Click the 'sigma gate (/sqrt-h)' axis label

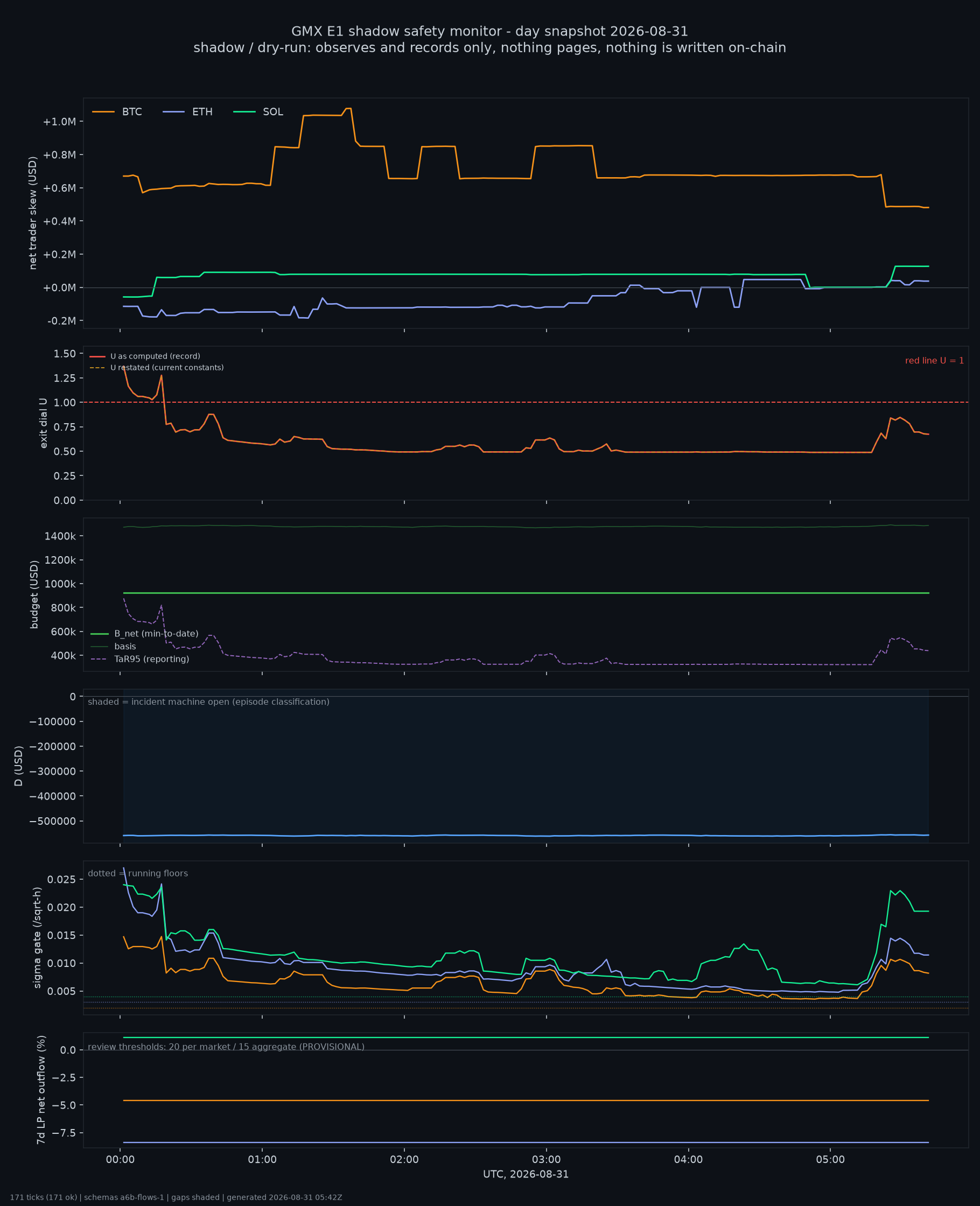(x=37, y=937)
